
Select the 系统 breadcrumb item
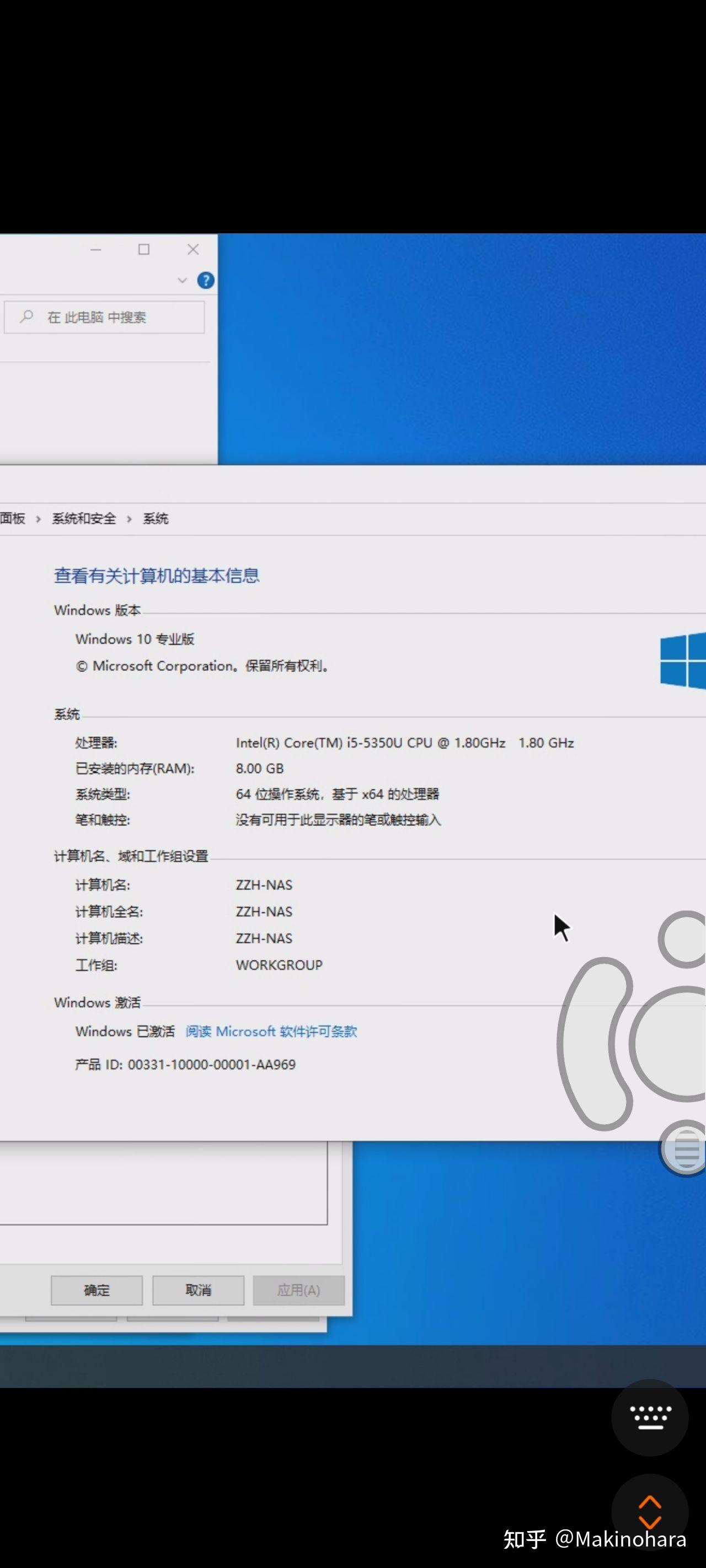pos(156,519)
